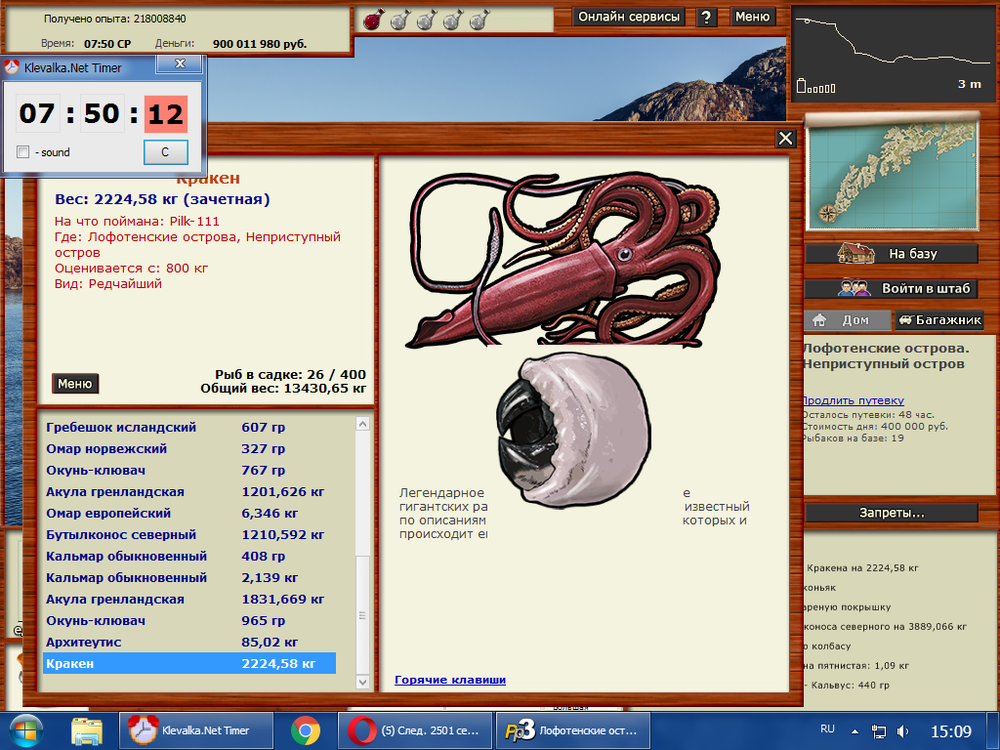Click the red potion flask icon

click(x=372, y=18)
